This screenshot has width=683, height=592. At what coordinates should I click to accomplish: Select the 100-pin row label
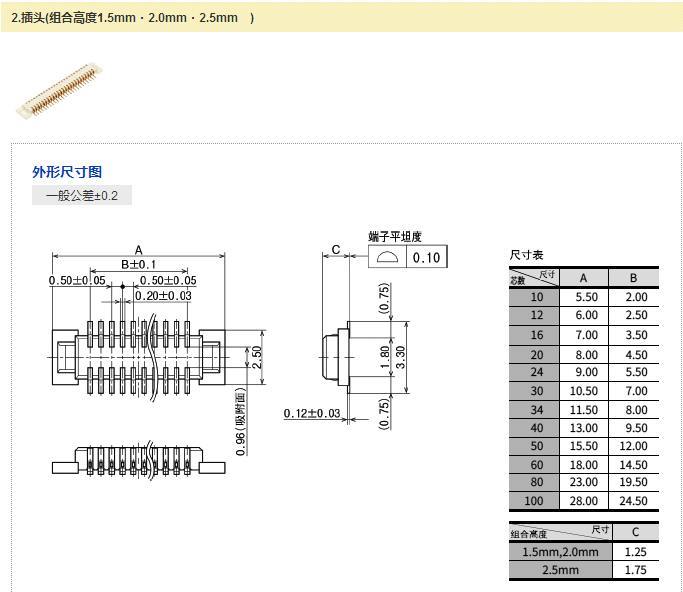coord(537,501)
